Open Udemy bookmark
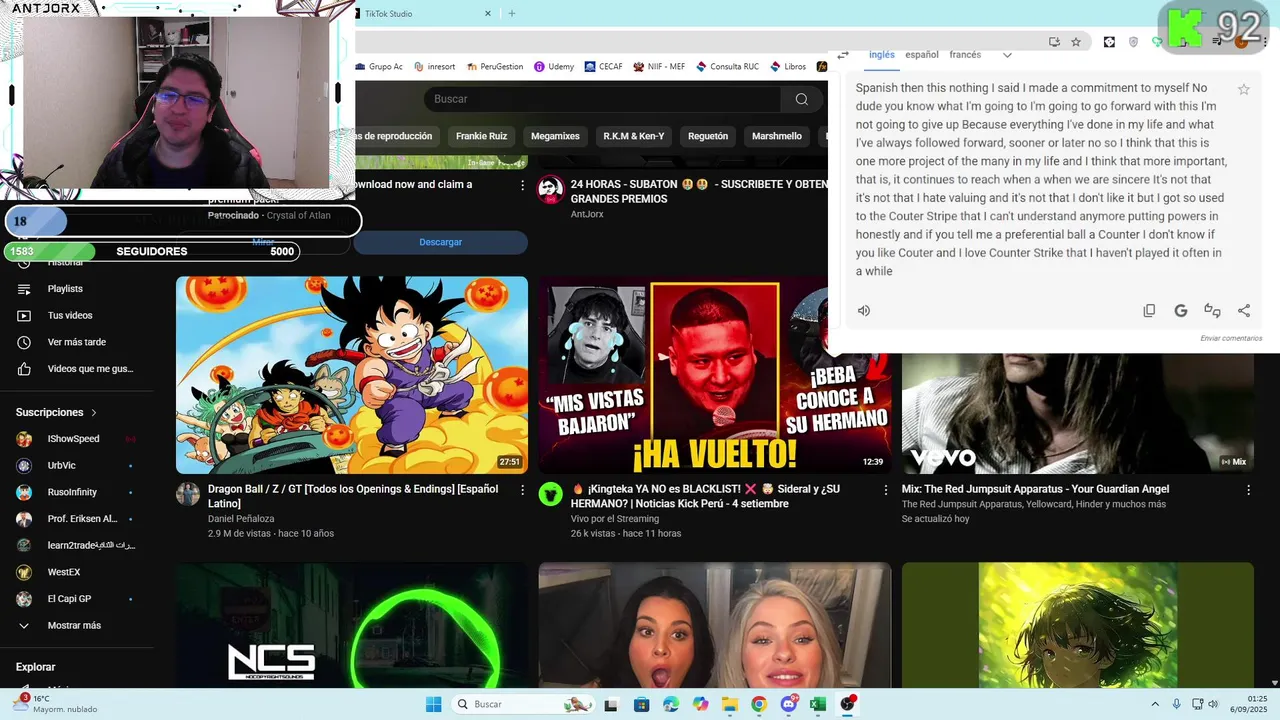 (x=554, y=67)
